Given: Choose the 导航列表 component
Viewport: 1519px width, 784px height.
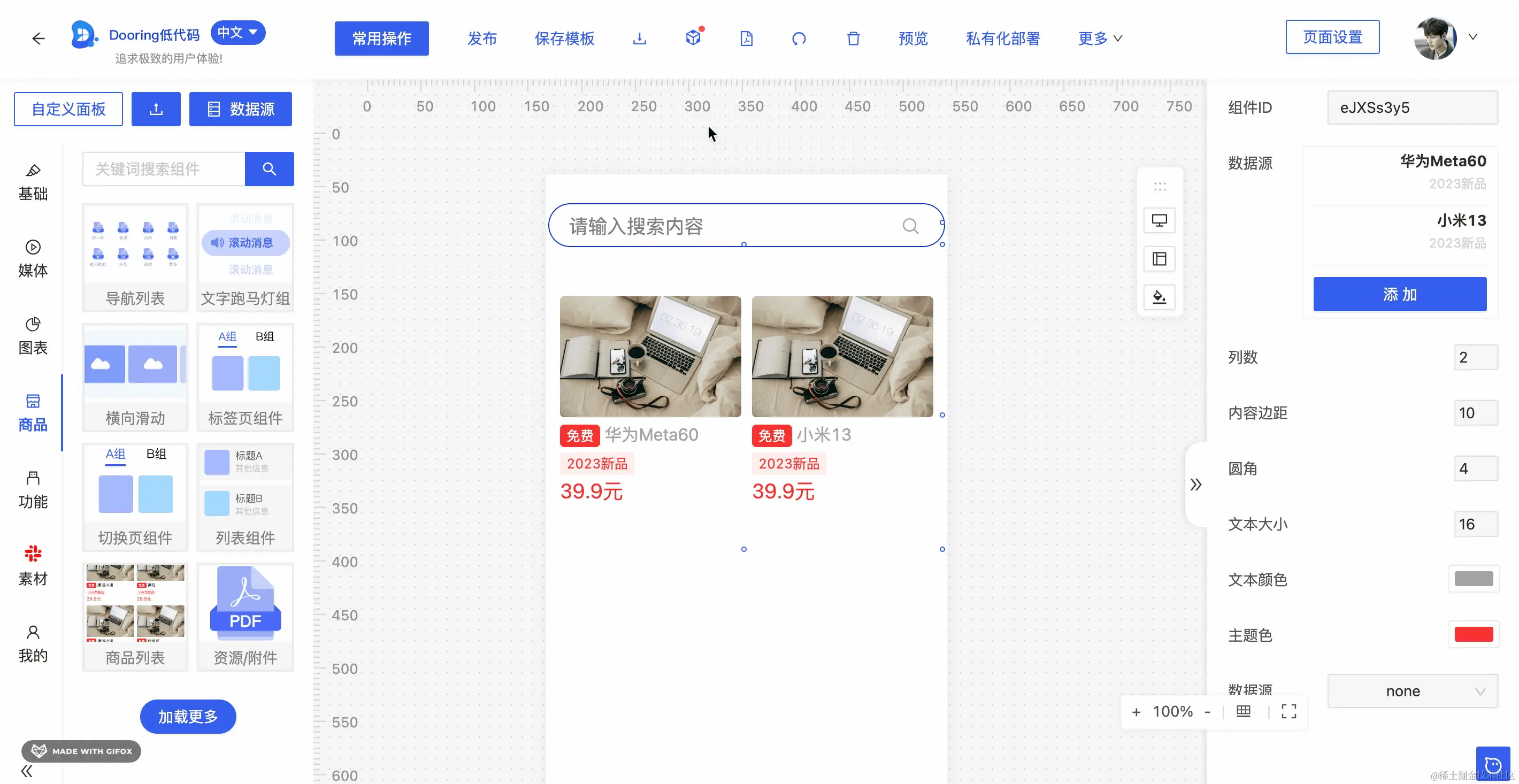Looking at the screenshot, I should point(135,258).
